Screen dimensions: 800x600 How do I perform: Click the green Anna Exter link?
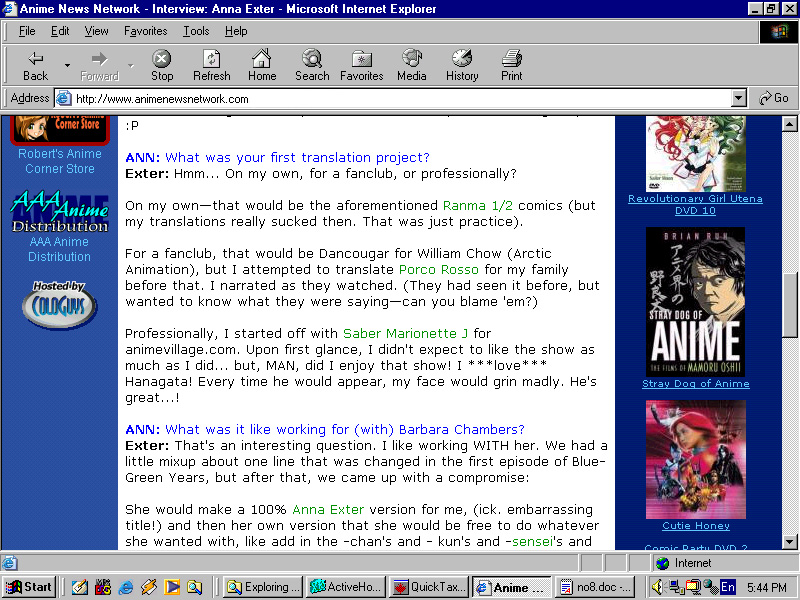[x=328, y=510]
